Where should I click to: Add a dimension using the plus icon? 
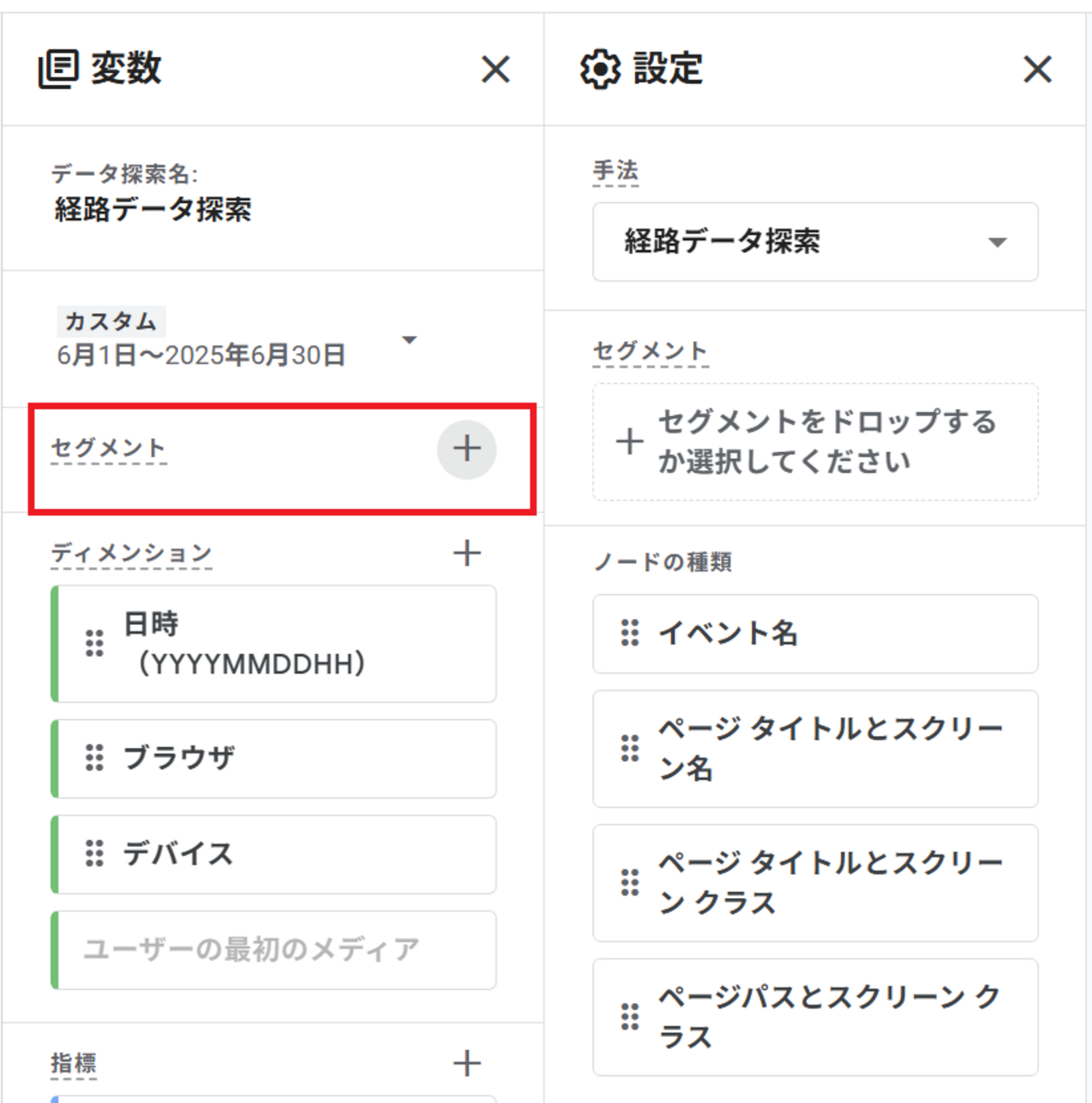click(x=467, y=553)
